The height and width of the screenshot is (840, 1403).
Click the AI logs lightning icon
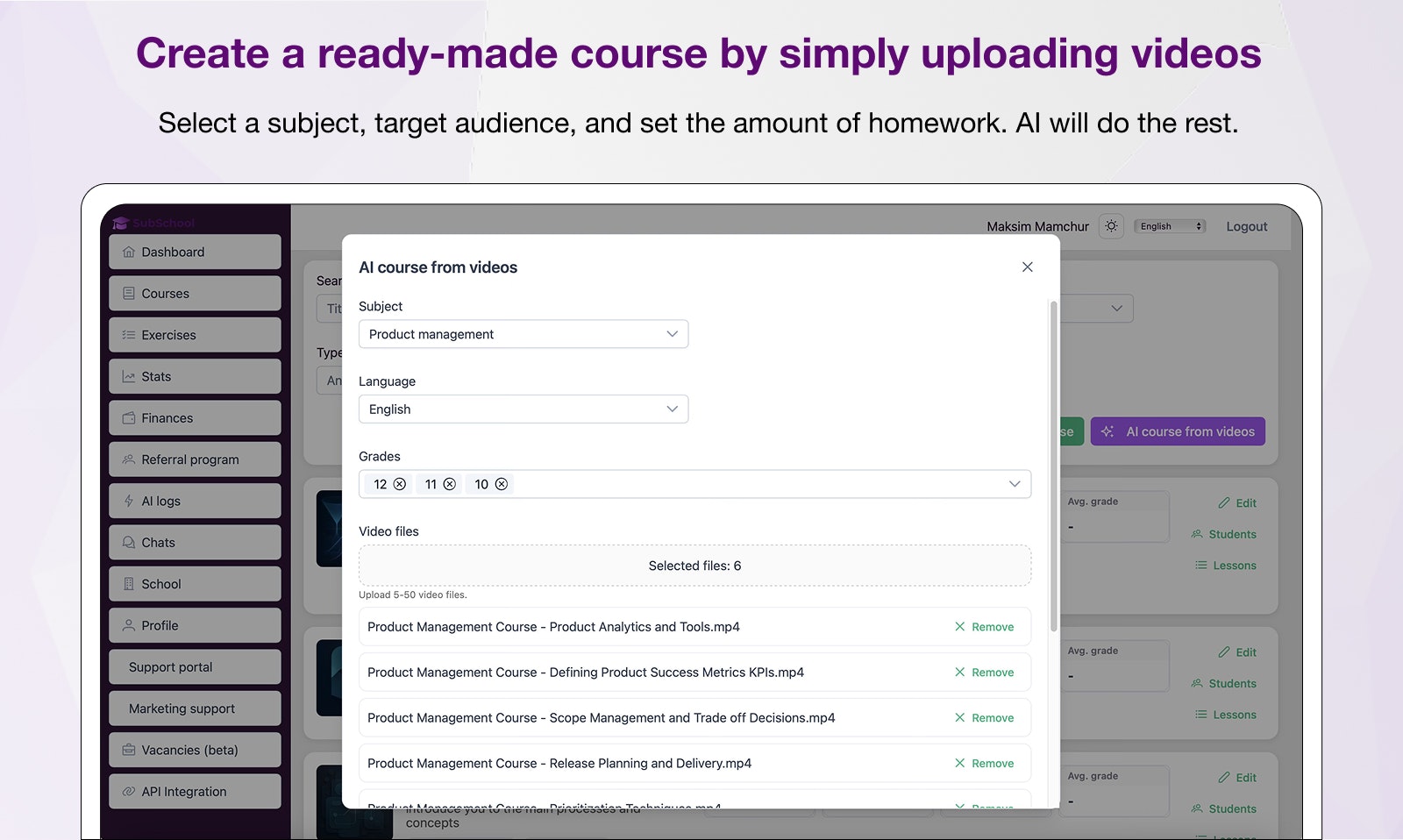click(128, 501)
